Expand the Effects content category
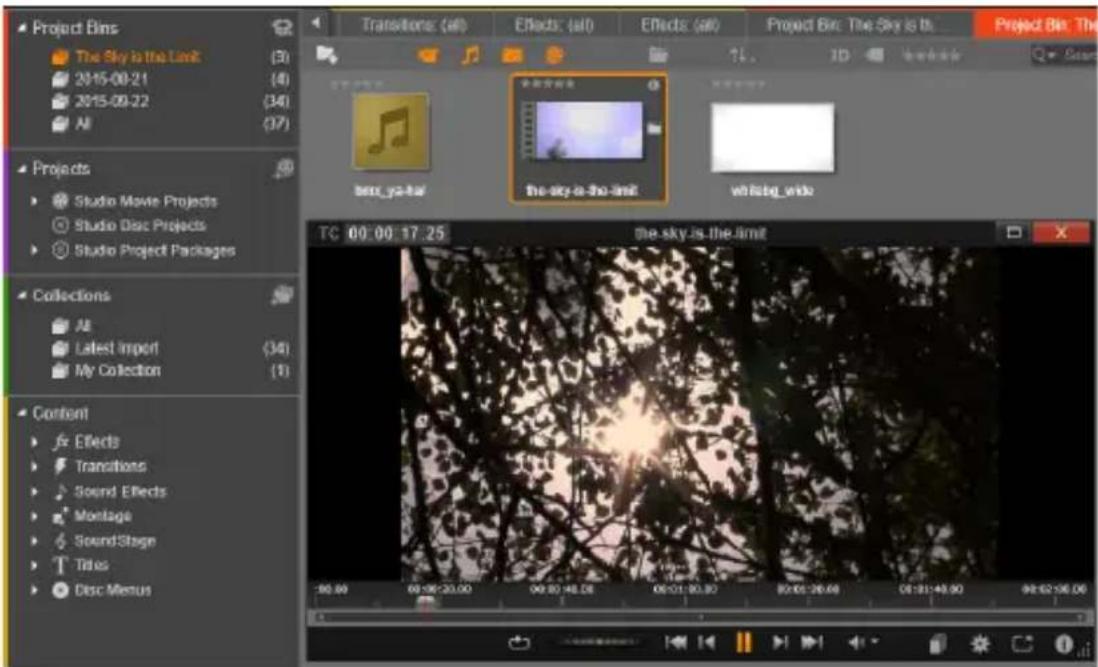 point(34,442)
